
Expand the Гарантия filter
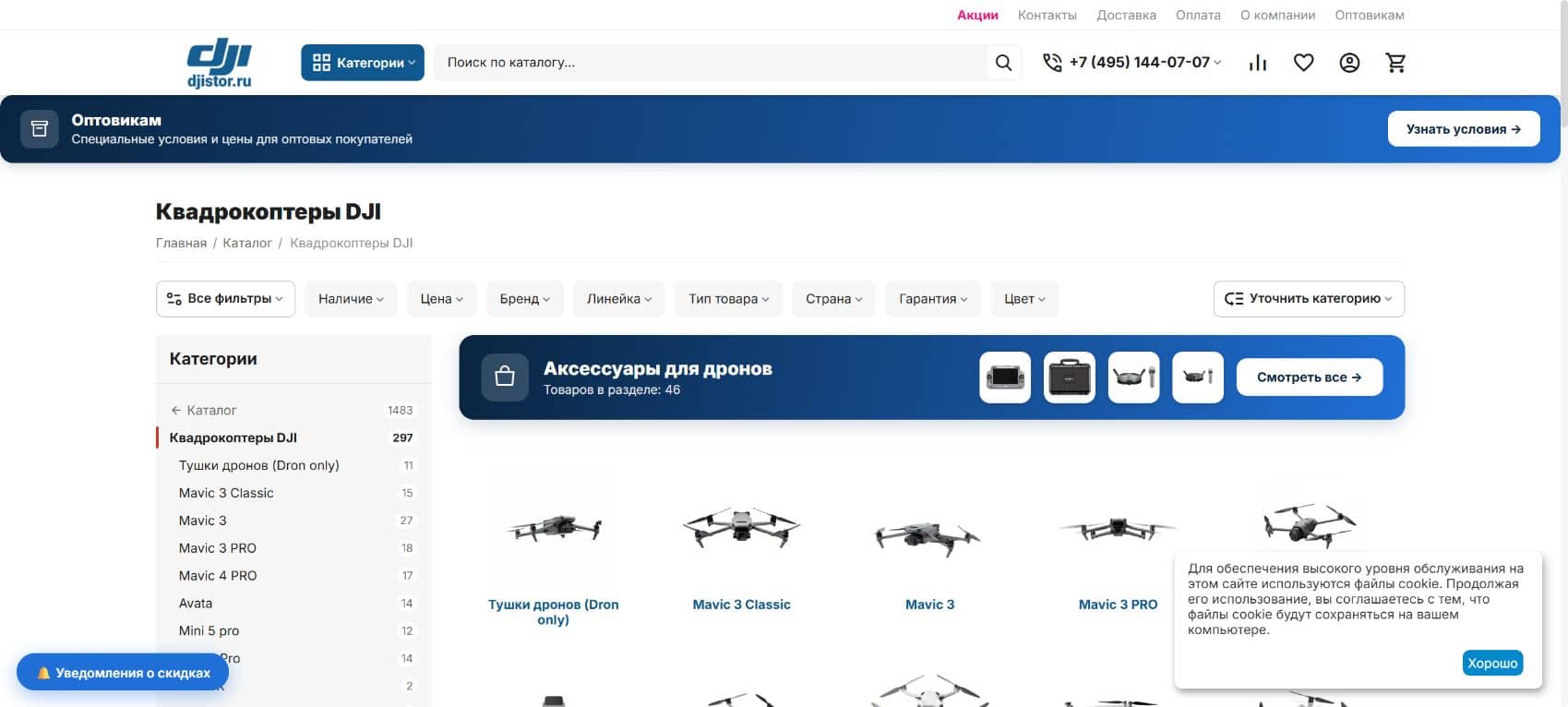coord(933,299)
